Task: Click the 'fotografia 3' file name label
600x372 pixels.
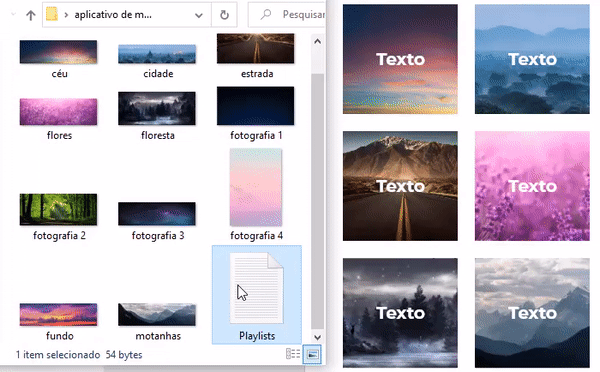Action: tap(158, 235)
